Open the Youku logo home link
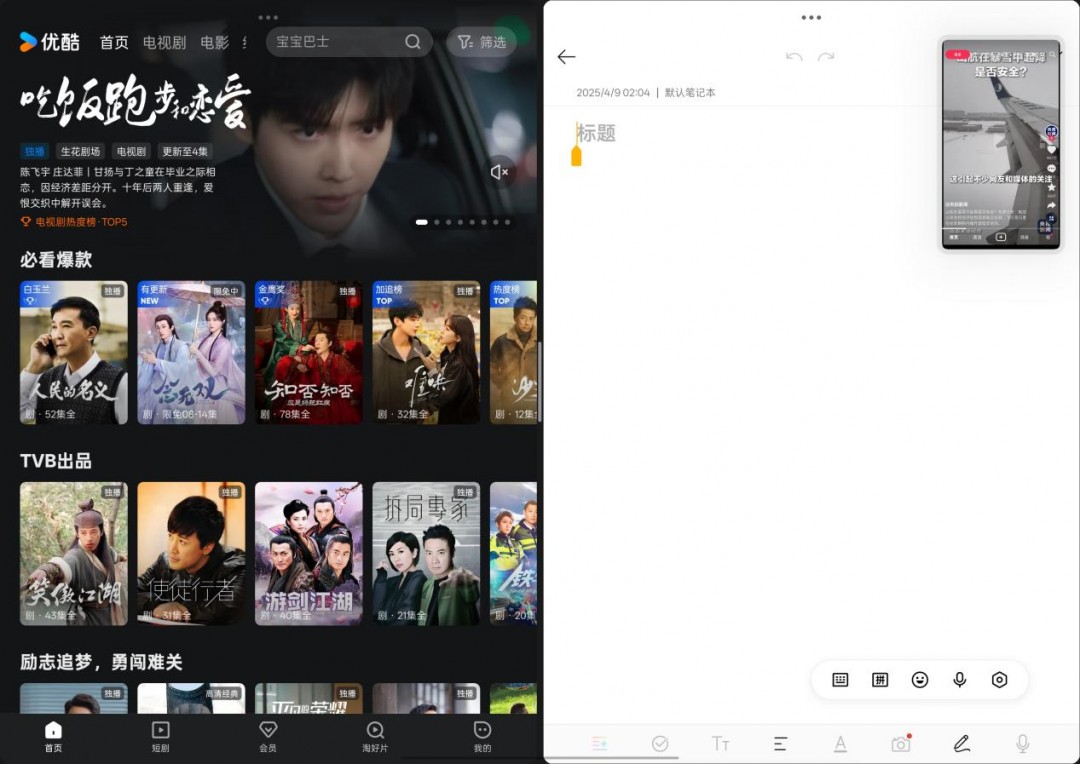The width and height of the screenshot is (1080, 764). [50, 42]
